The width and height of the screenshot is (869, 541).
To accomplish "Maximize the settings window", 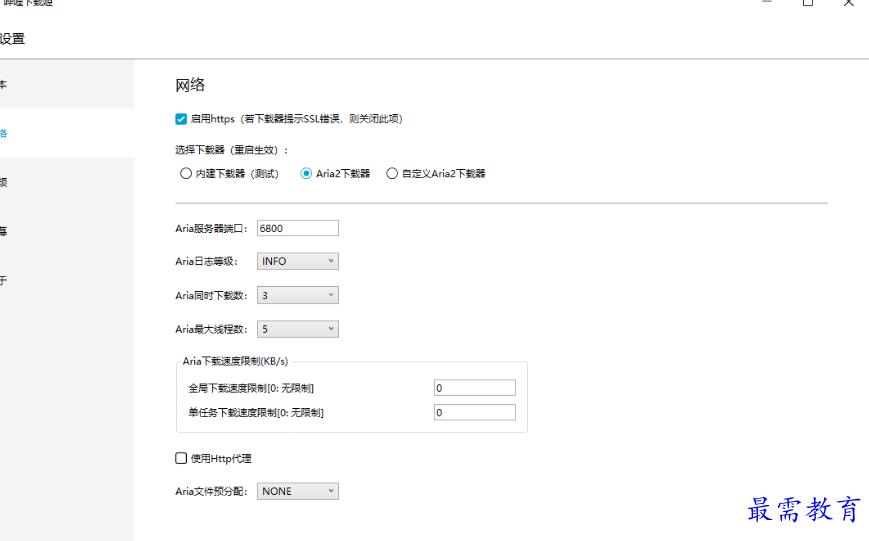I will (x=808, y=3).
